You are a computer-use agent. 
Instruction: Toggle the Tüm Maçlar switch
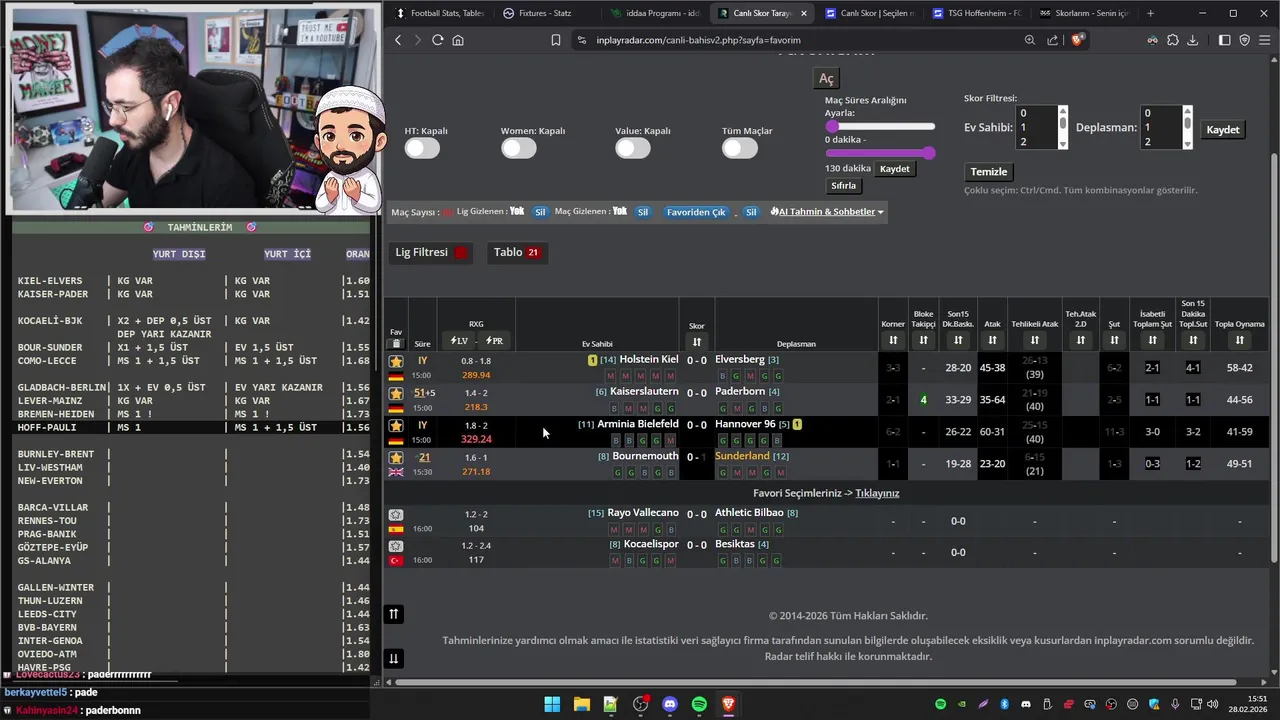click(740, 148)
